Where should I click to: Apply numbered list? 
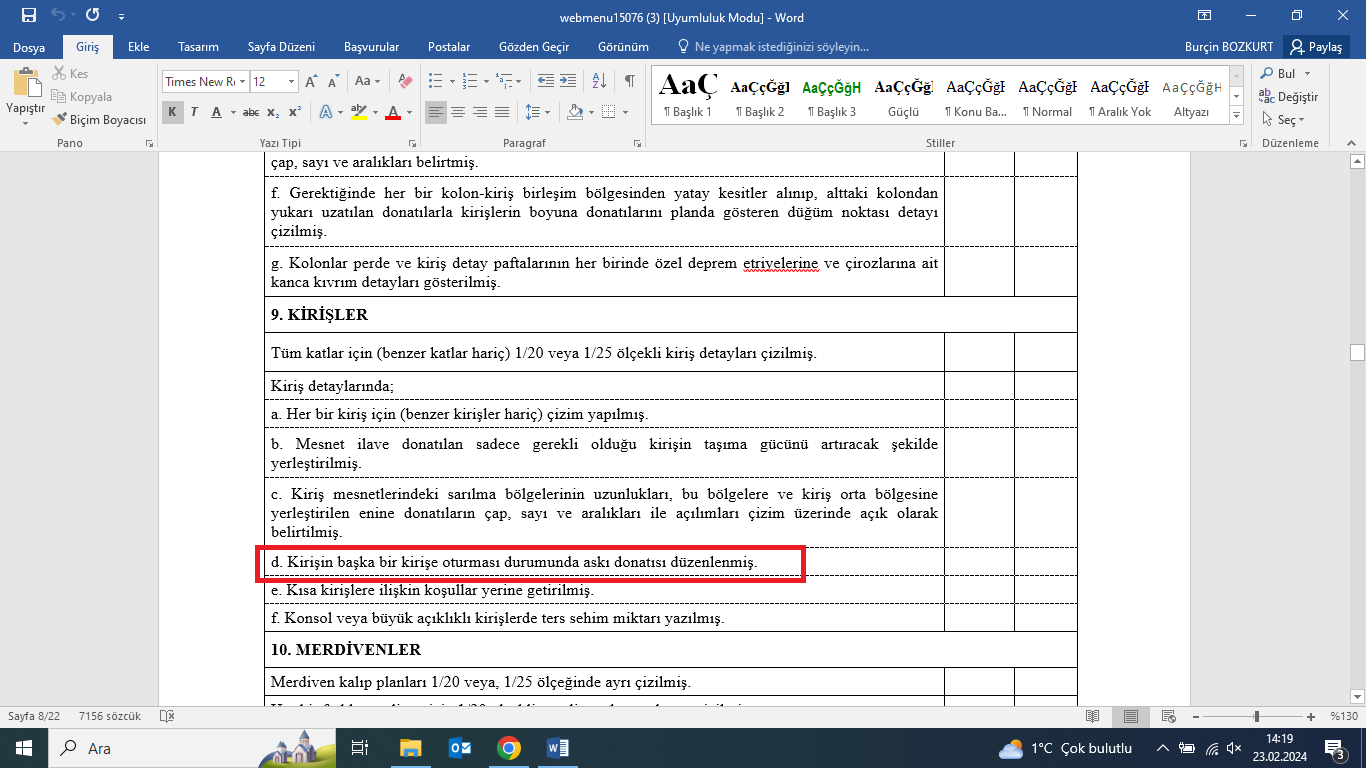470,82
